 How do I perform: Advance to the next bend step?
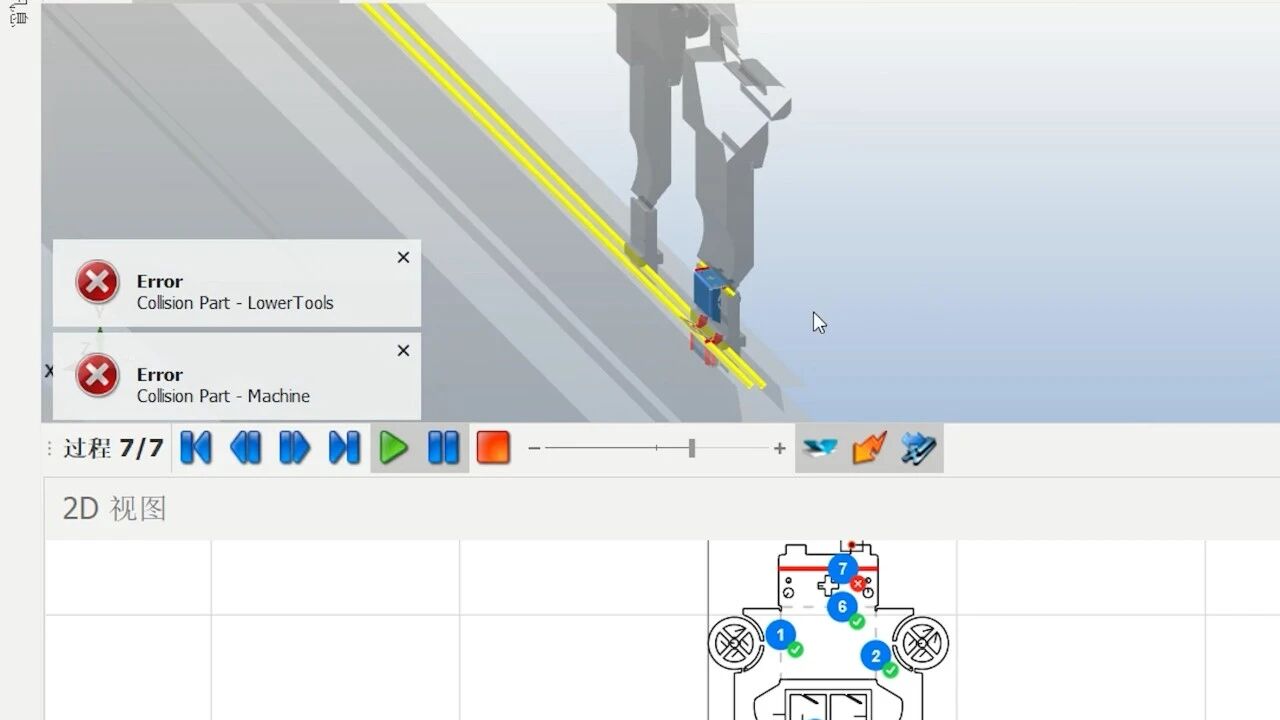pyautogui.click(x=294, y=447)
